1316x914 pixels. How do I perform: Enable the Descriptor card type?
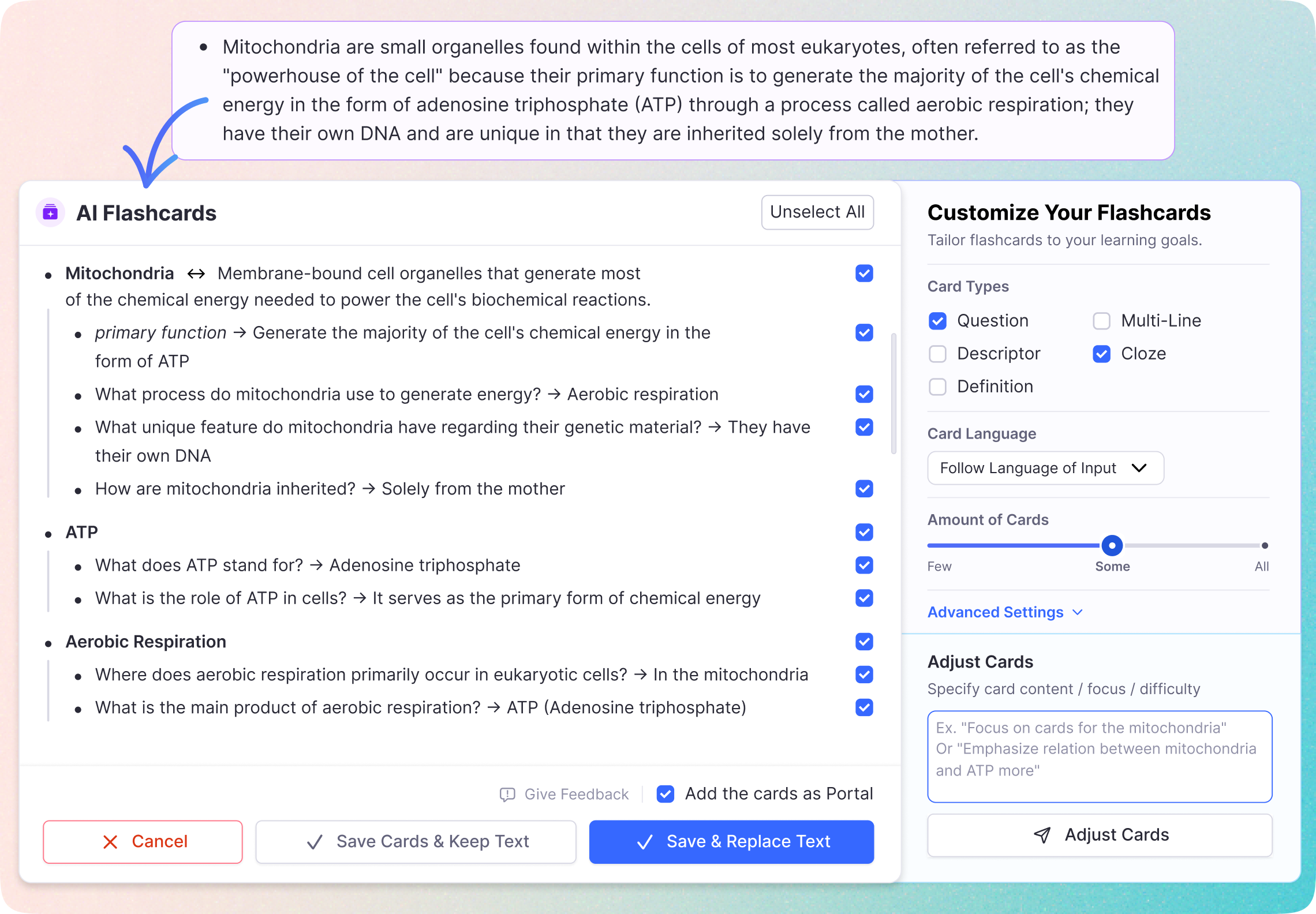pos(937,354)
